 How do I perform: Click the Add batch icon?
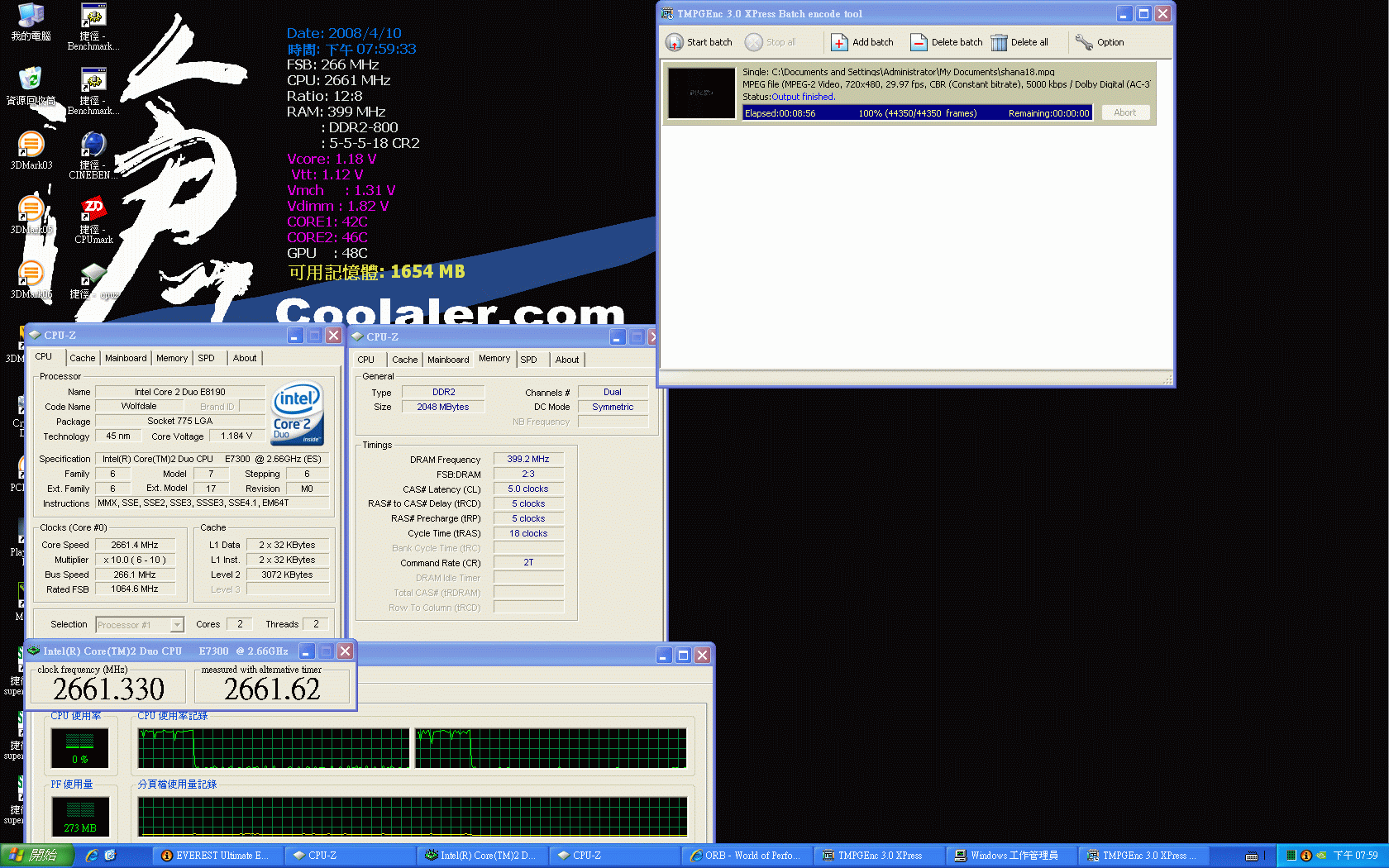(839, 42)
